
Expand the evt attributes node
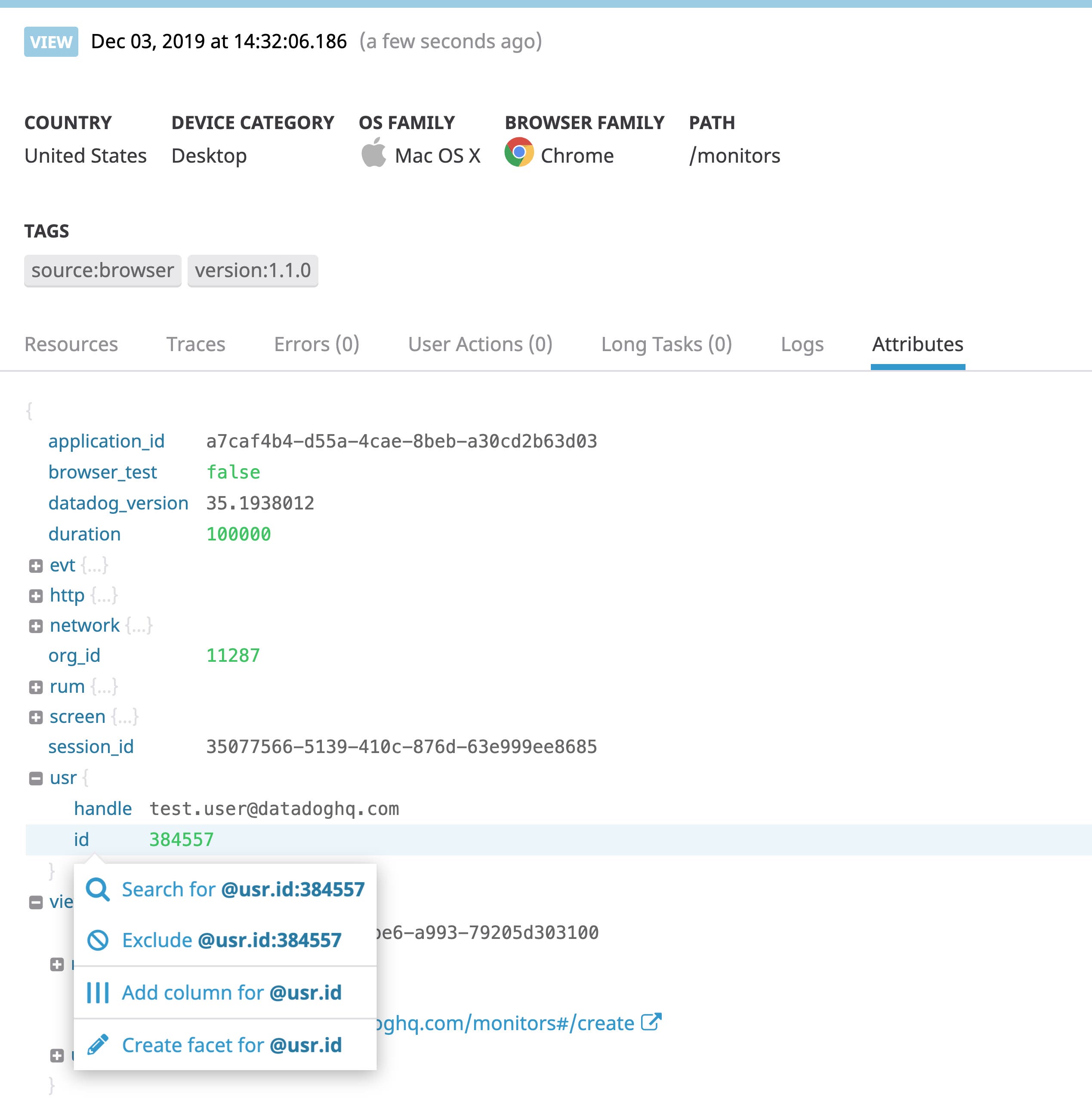[x=35, y=565]
